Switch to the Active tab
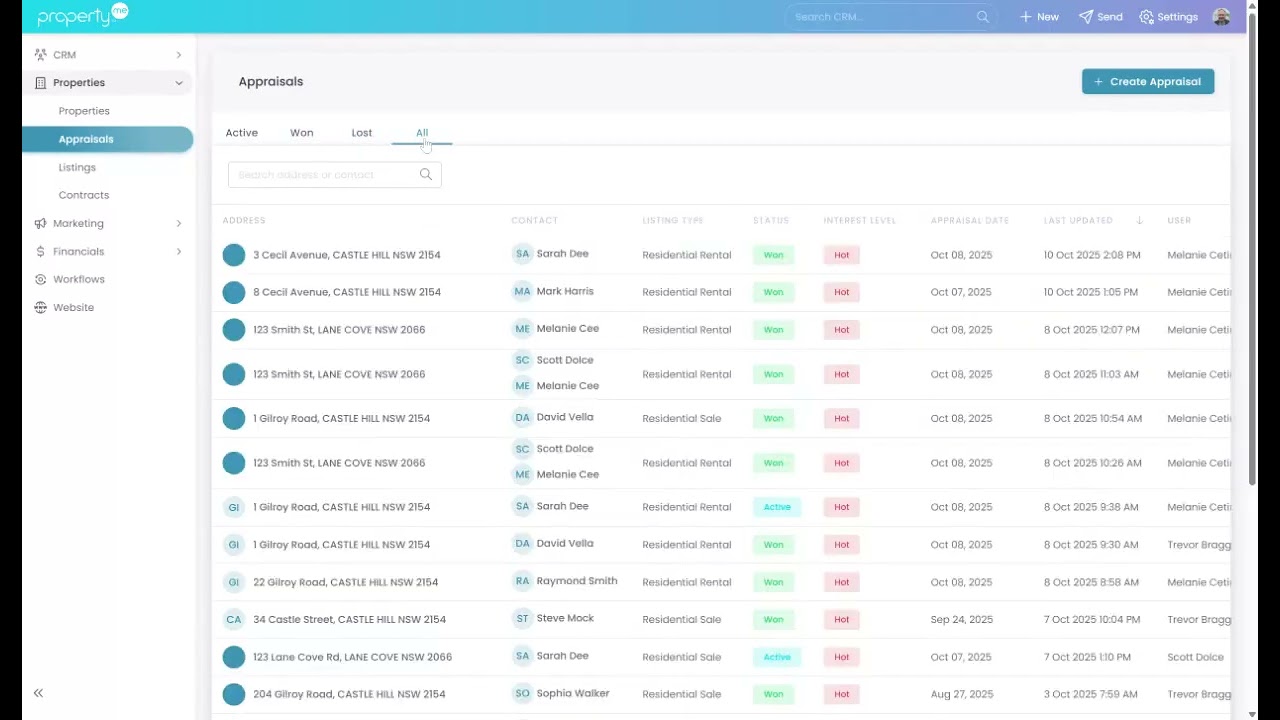 coord(242,133)
